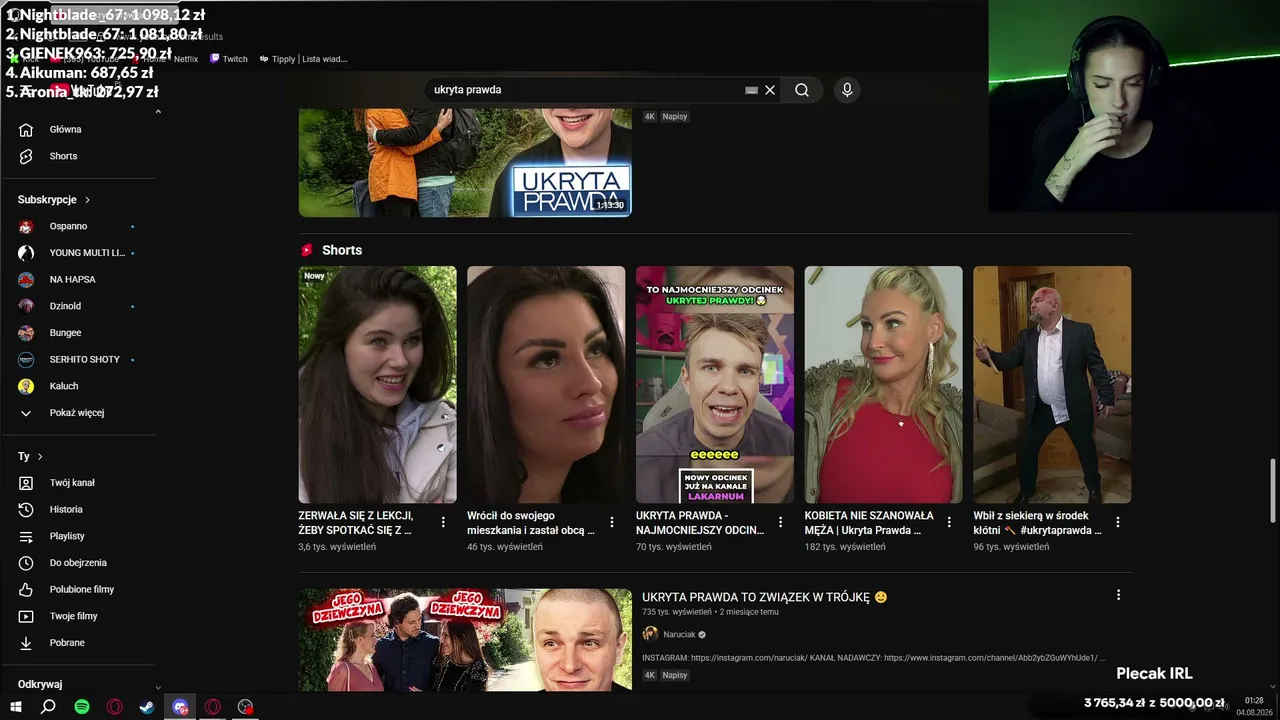
Task: Click the magnifier search button
Action: [x=802, y=90]
